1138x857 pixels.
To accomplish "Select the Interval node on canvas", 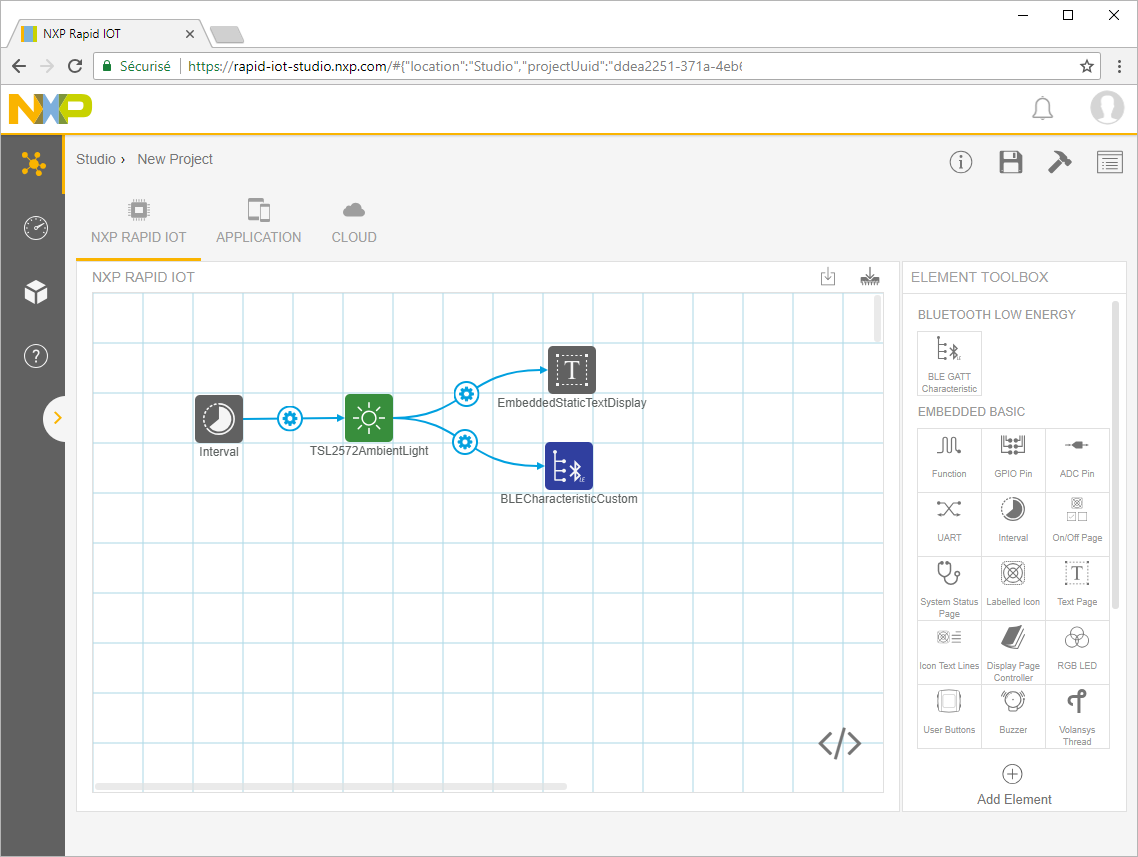I will click(x=218, y=418).
